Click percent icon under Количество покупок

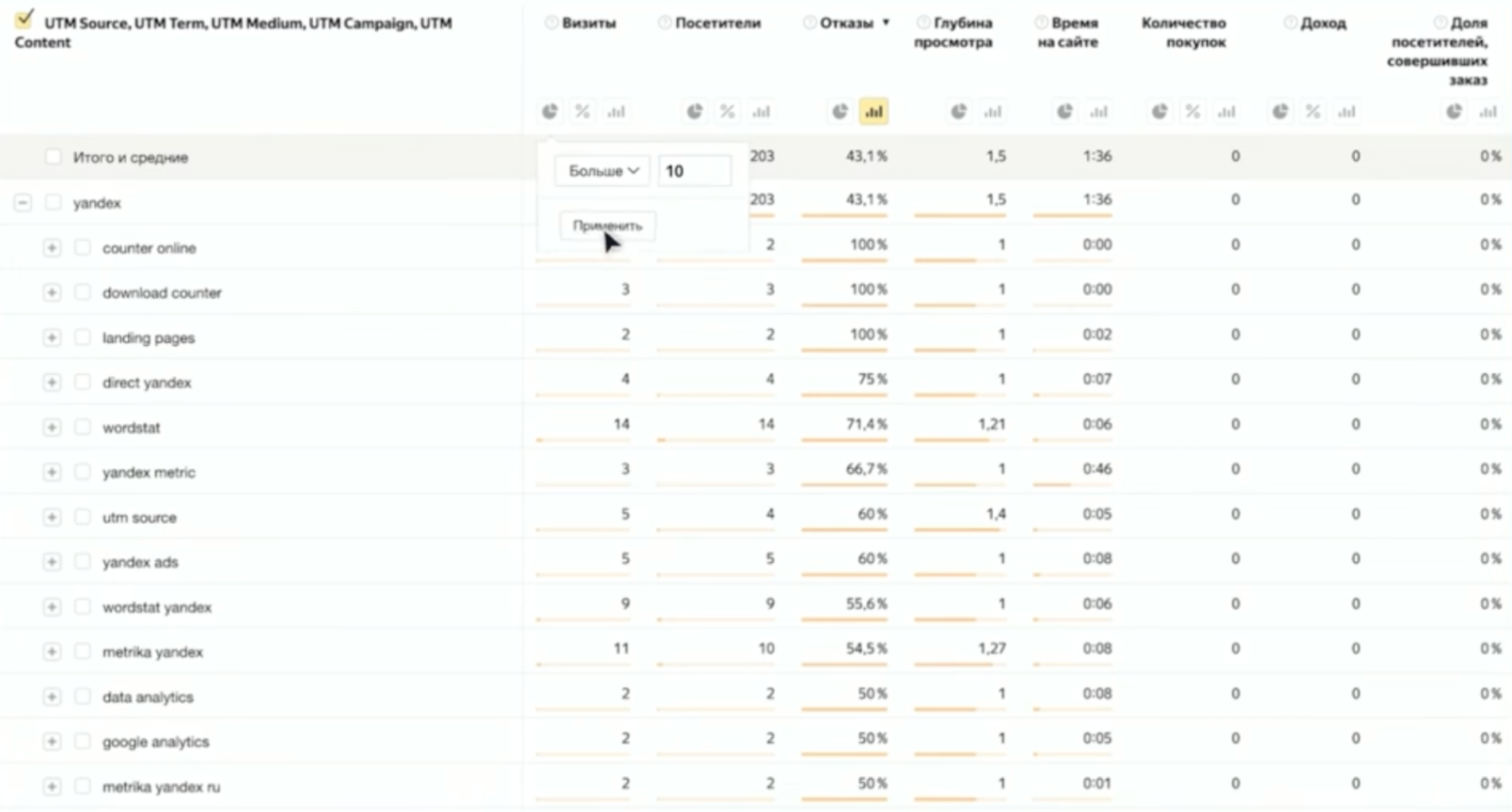[1192, 112]
